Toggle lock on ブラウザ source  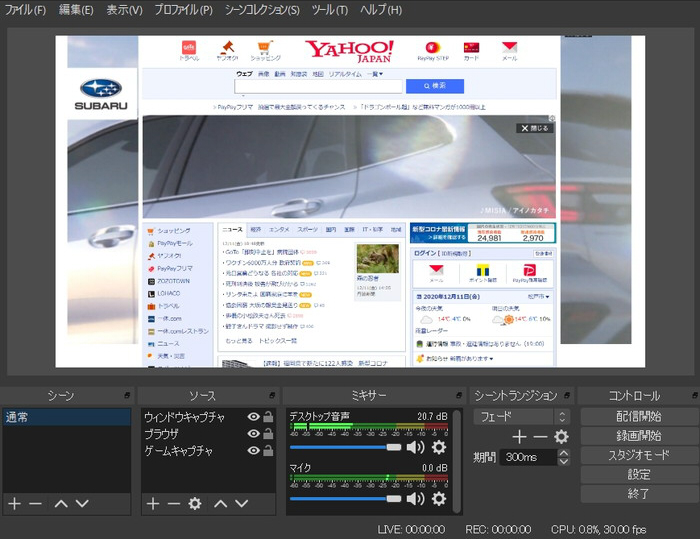tap(268, 434)
